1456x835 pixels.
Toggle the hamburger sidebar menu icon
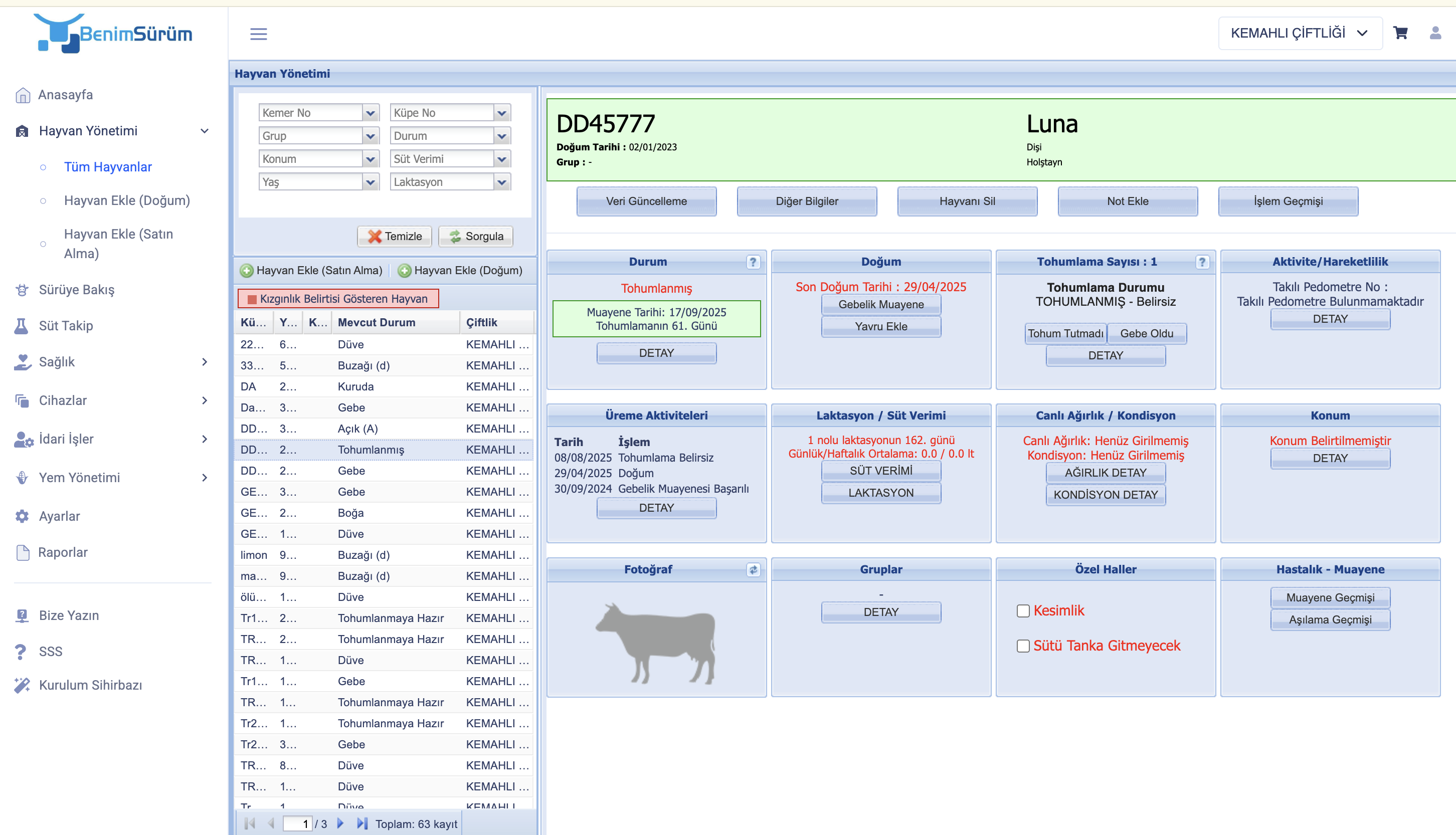(x=259, y=34)
